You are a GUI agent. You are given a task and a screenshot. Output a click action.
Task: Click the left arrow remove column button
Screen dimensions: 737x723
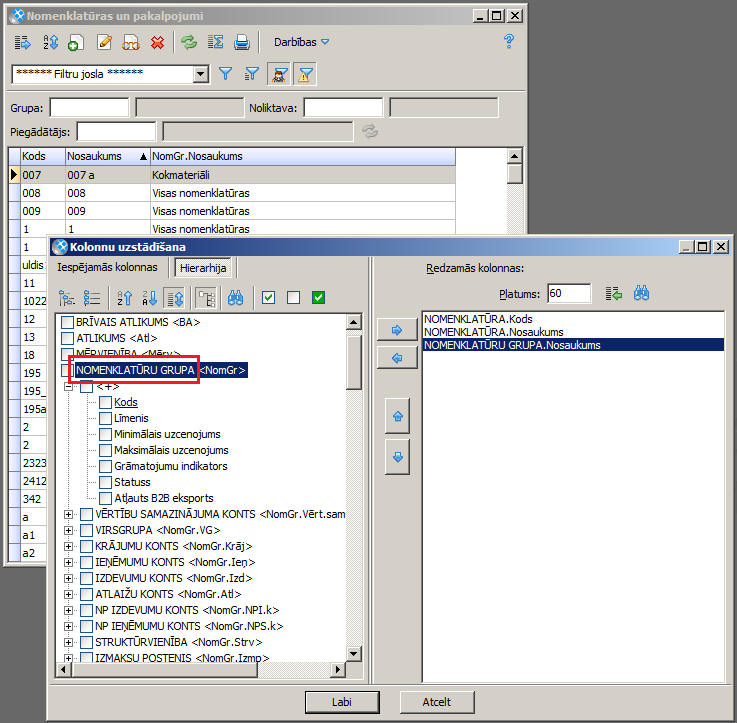[397, 358]
